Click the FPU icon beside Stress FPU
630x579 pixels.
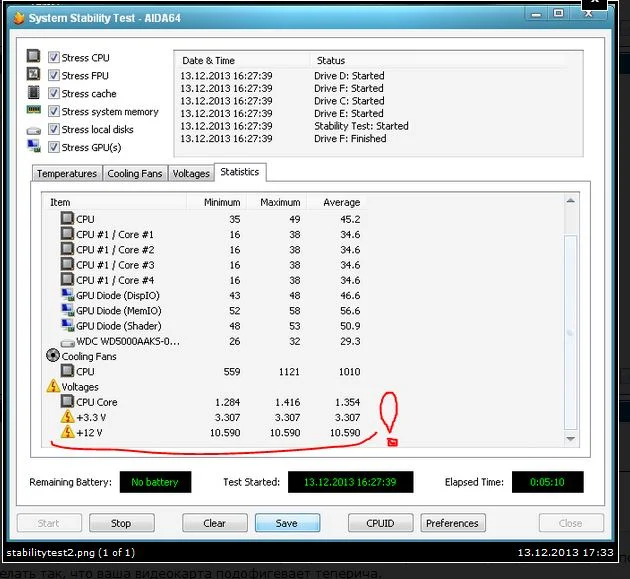point(33,74)
